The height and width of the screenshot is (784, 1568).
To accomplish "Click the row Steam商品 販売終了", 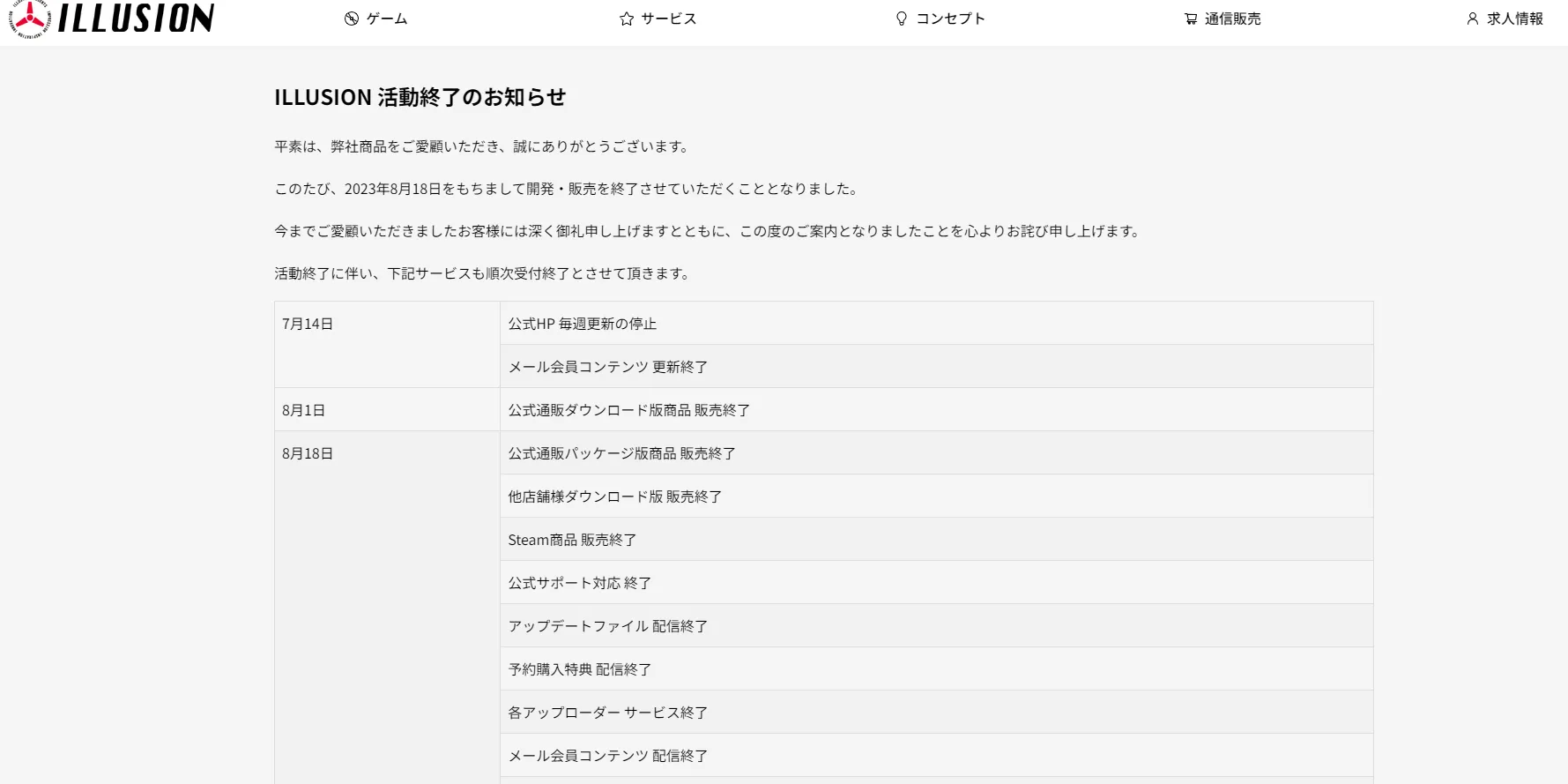I will pos(937,540).
